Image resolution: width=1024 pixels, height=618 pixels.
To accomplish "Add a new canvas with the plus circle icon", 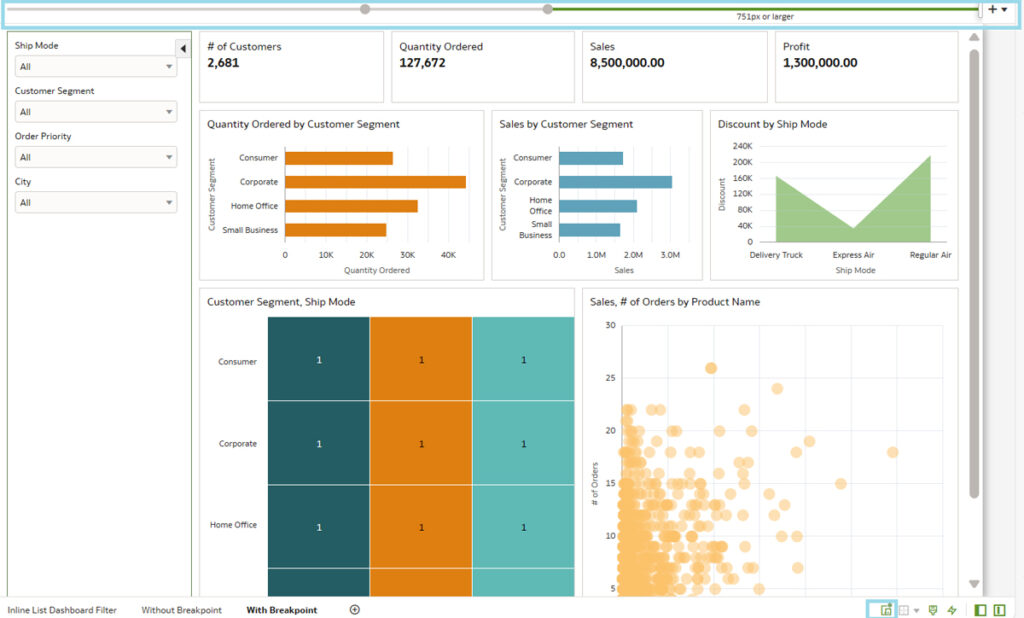I will click(x=354, y=610).
